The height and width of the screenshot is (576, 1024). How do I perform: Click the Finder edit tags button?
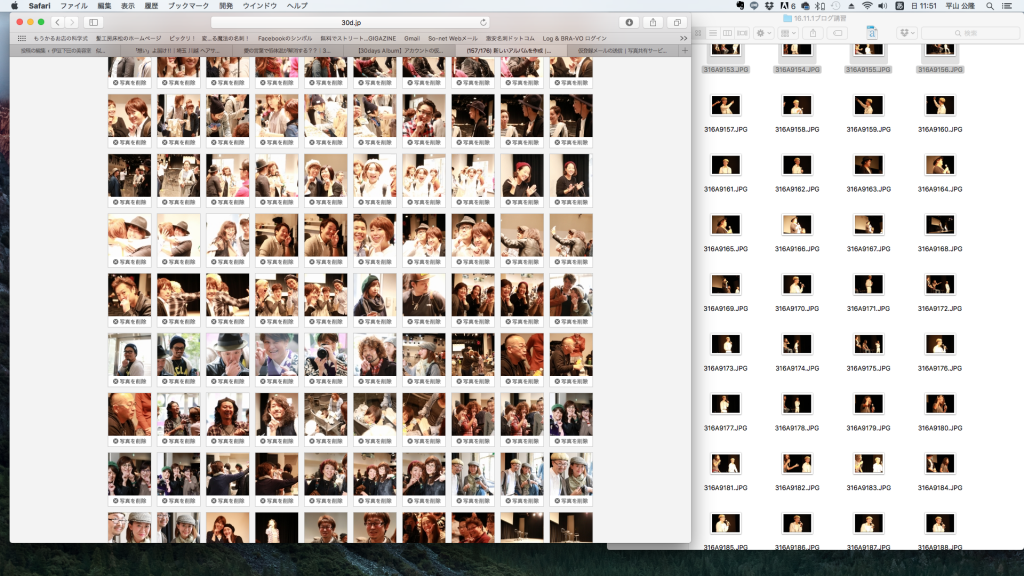pyautogui.click(x=837, y=33)
